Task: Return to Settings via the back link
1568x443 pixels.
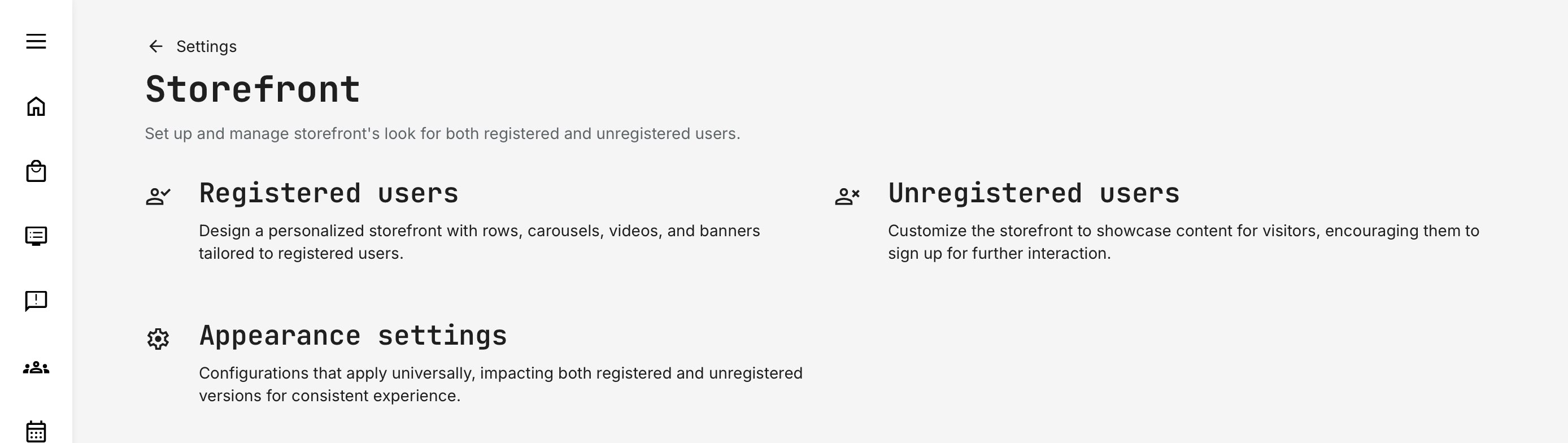Action: pyautogui.click(x=206, y=46)
